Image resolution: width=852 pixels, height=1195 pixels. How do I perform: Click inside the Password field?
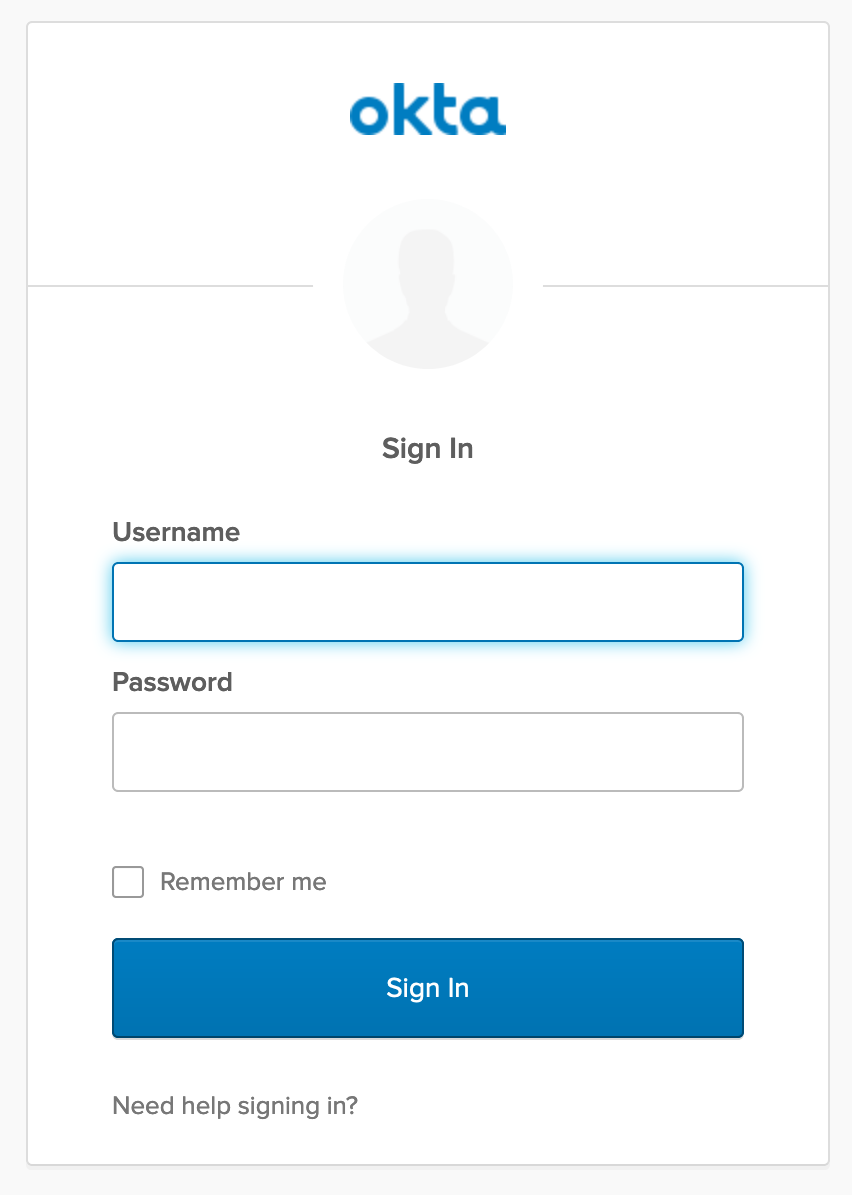pos(427,751)
